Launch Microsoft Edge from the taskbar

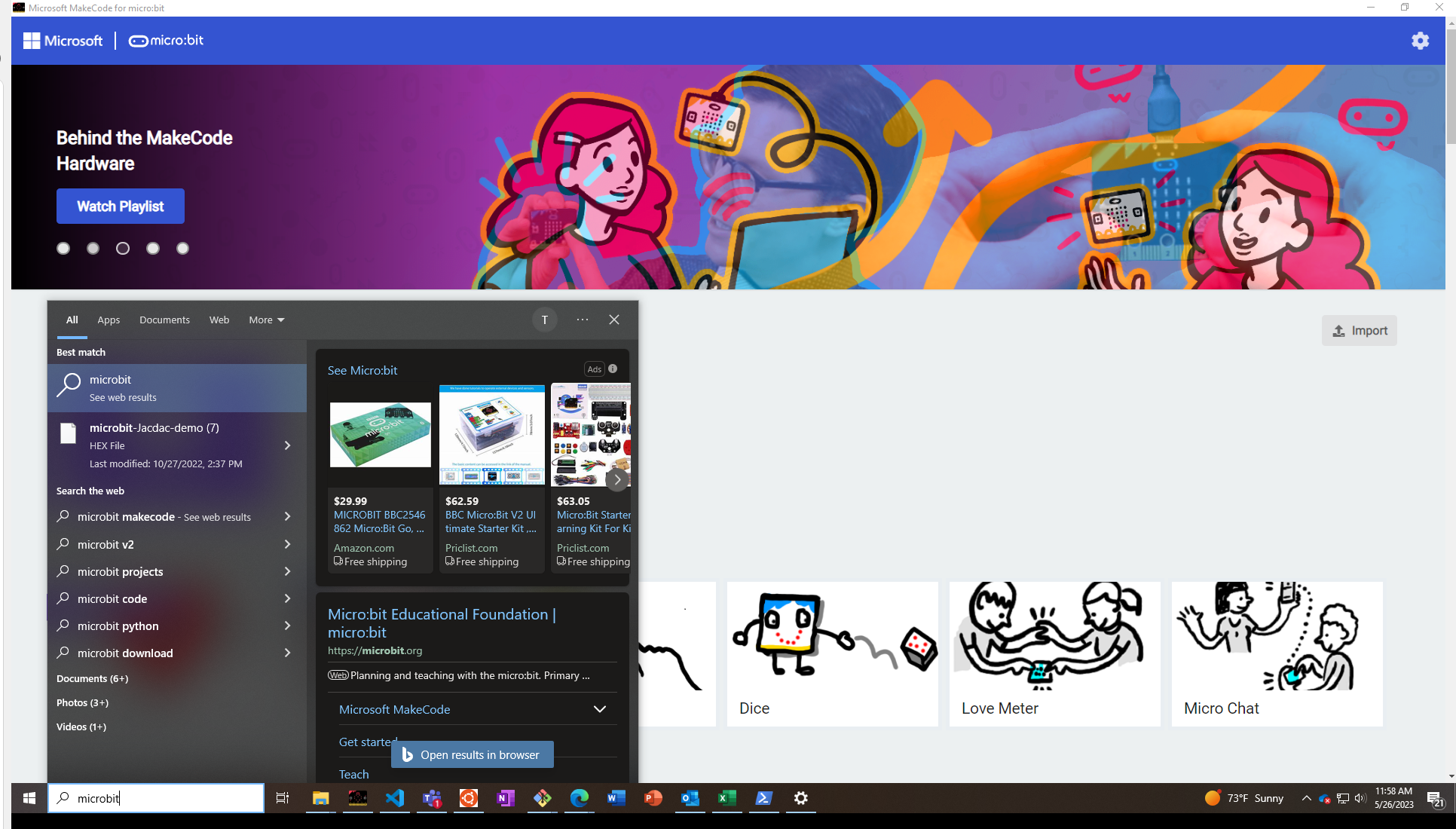578,798
